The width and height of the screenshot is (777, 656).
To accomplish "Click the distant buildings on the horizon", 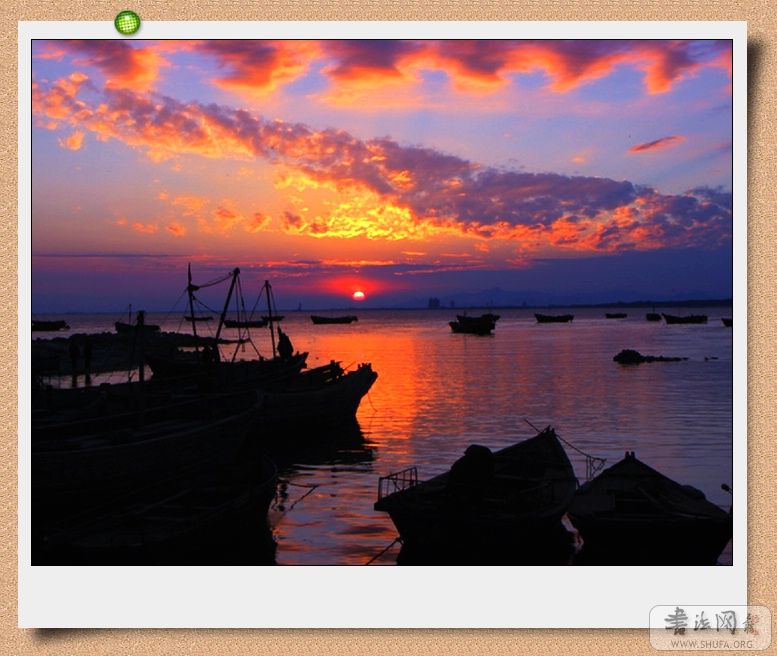I will [x=434, y=302].
